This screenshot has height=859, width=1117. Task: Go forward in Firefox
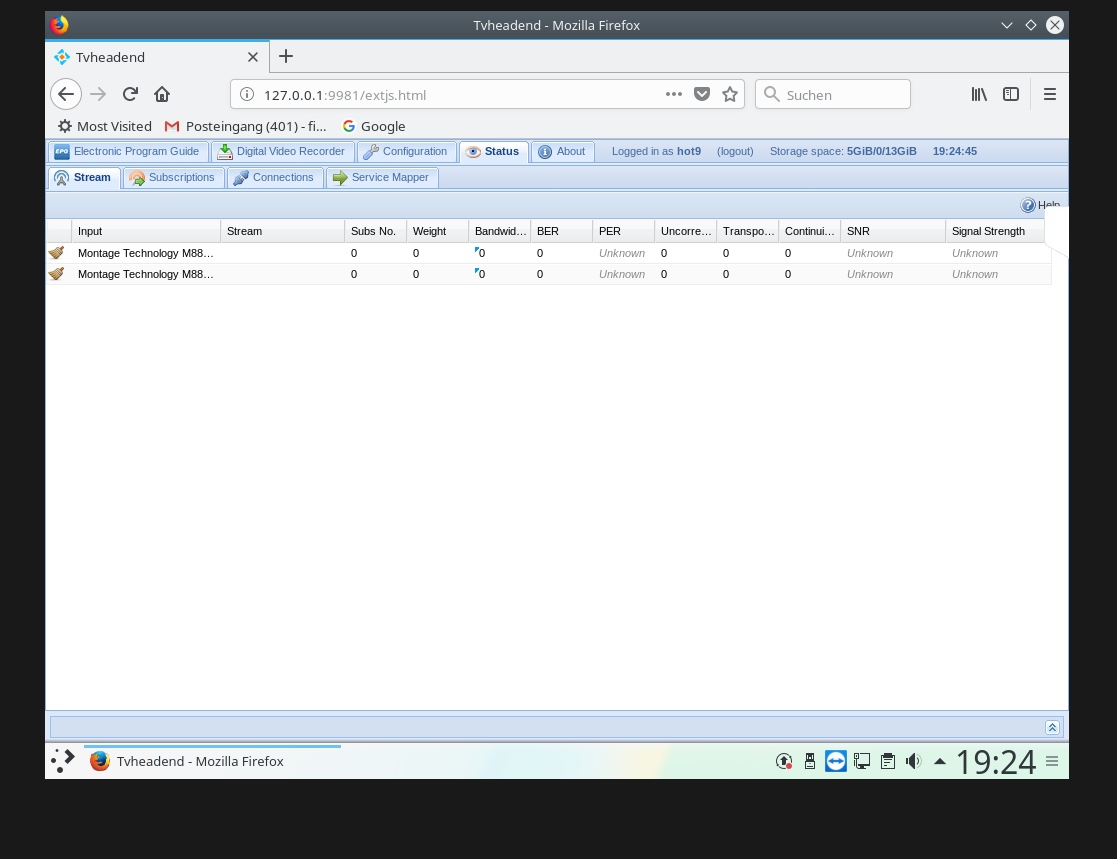click(98, 94)
